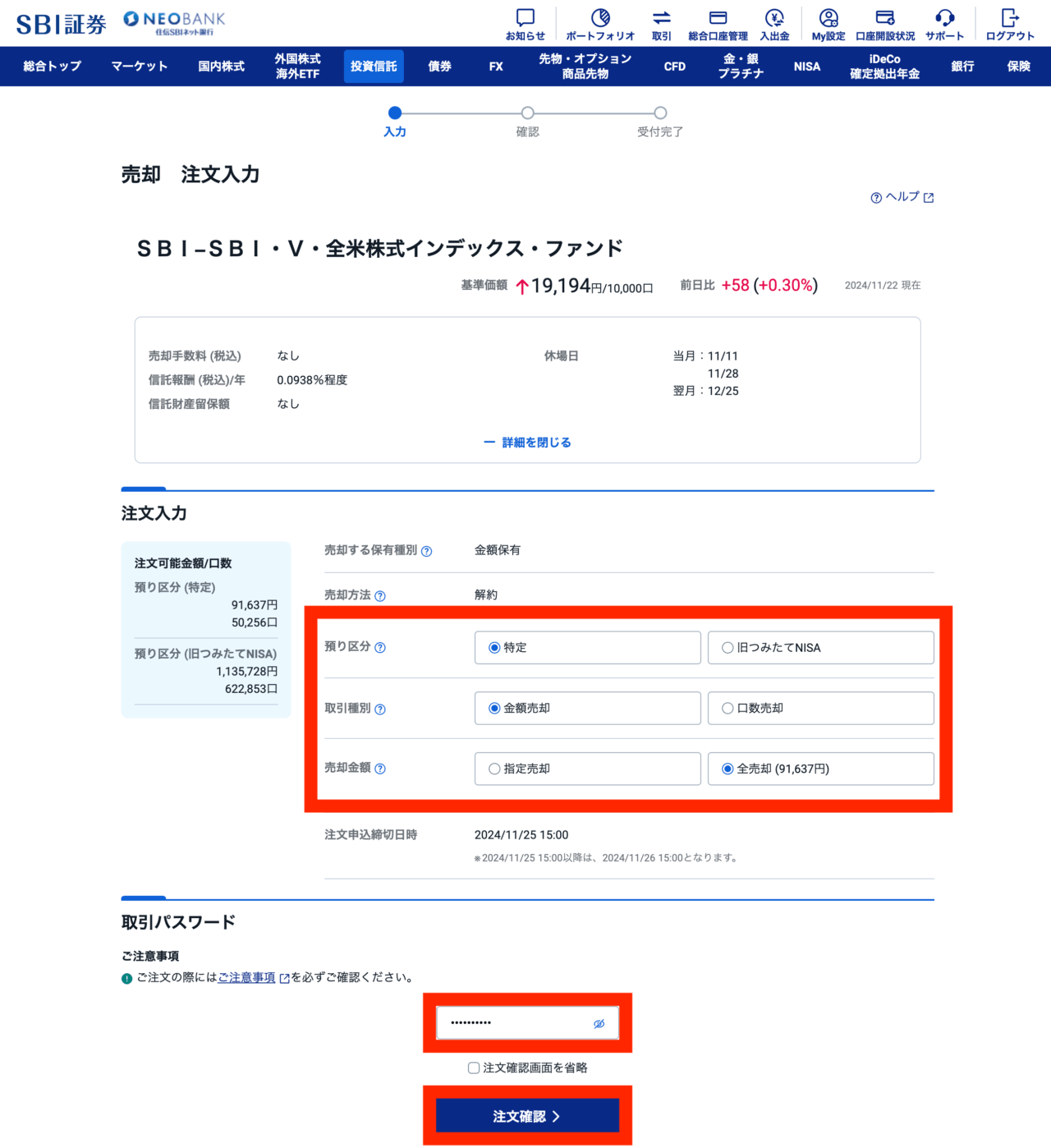Open the 総合トップ menu
The image size is (1051, 1148).
click(53, 67)
